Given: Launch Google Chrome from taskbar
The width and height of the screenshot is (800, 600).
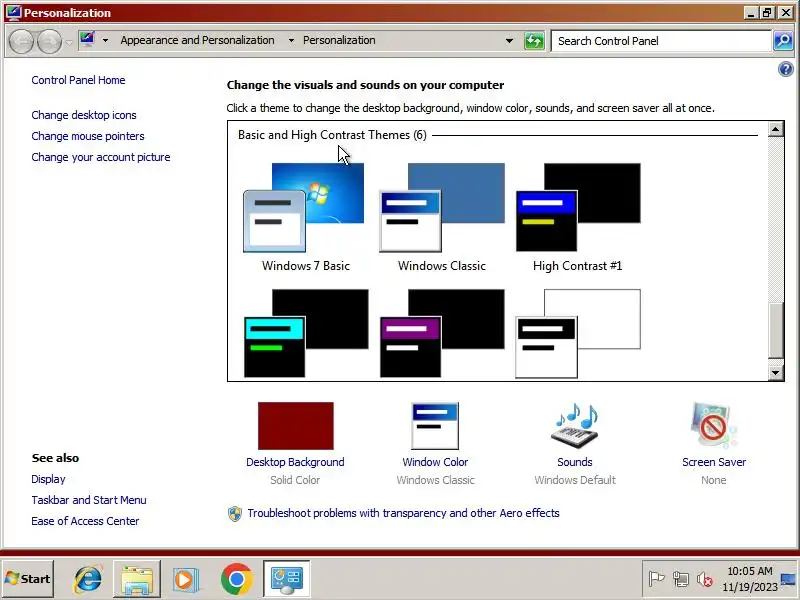Looking at the screenshot, I should click(236, 579).
